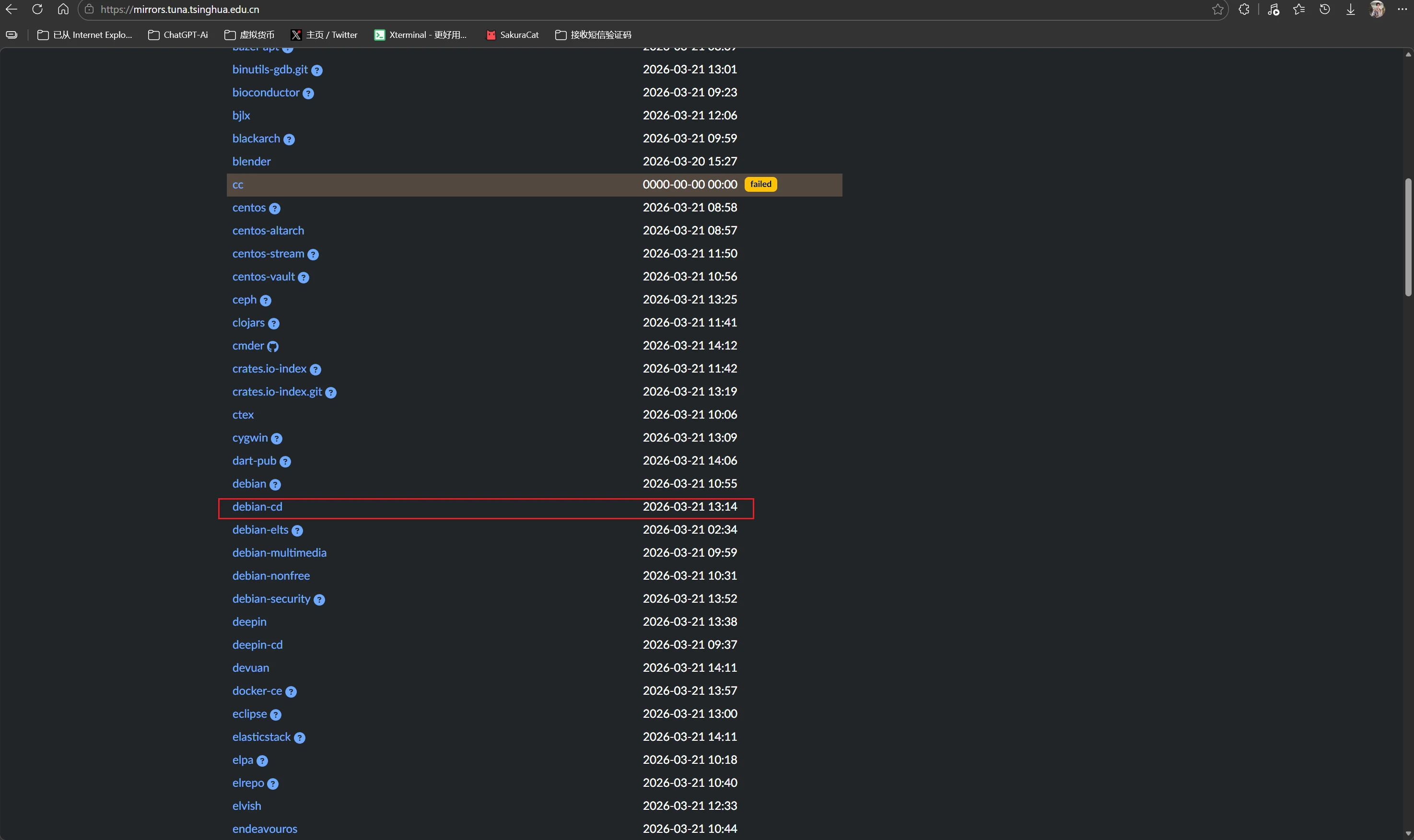Click the vertical page scrollbar thumb

point(1408,236)
